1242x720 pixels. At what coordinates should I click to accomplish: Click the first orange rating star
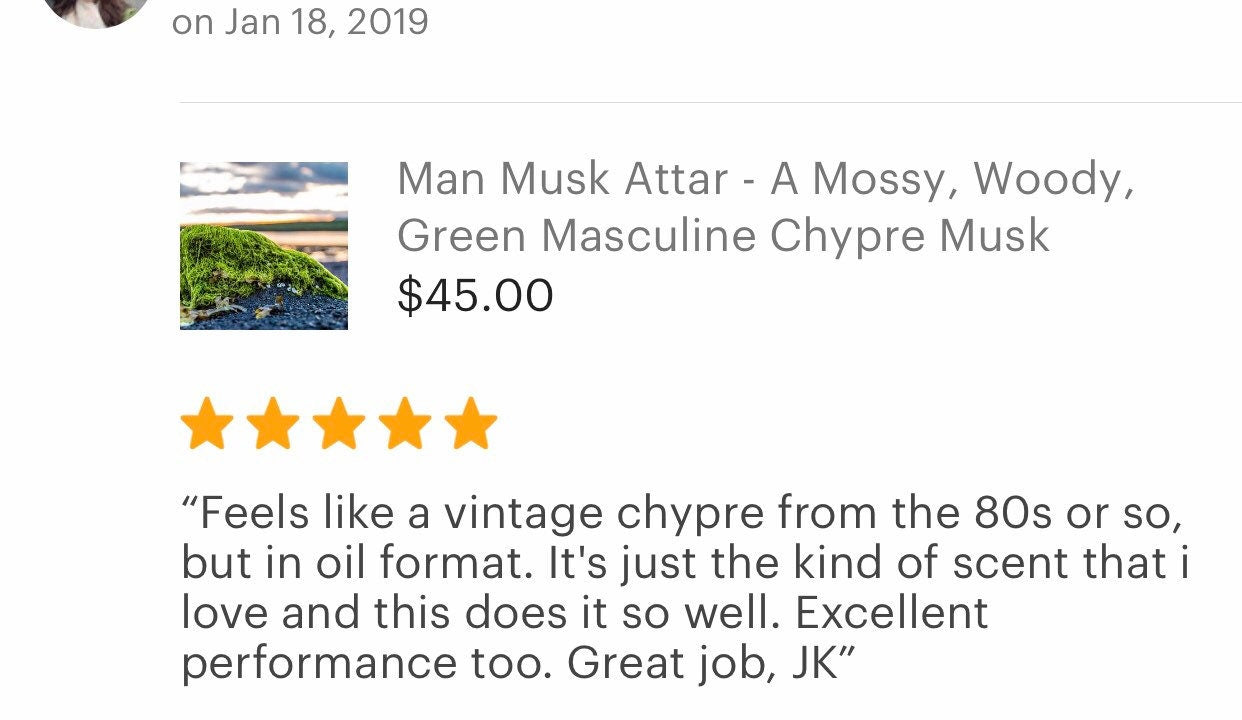point(207,423)
